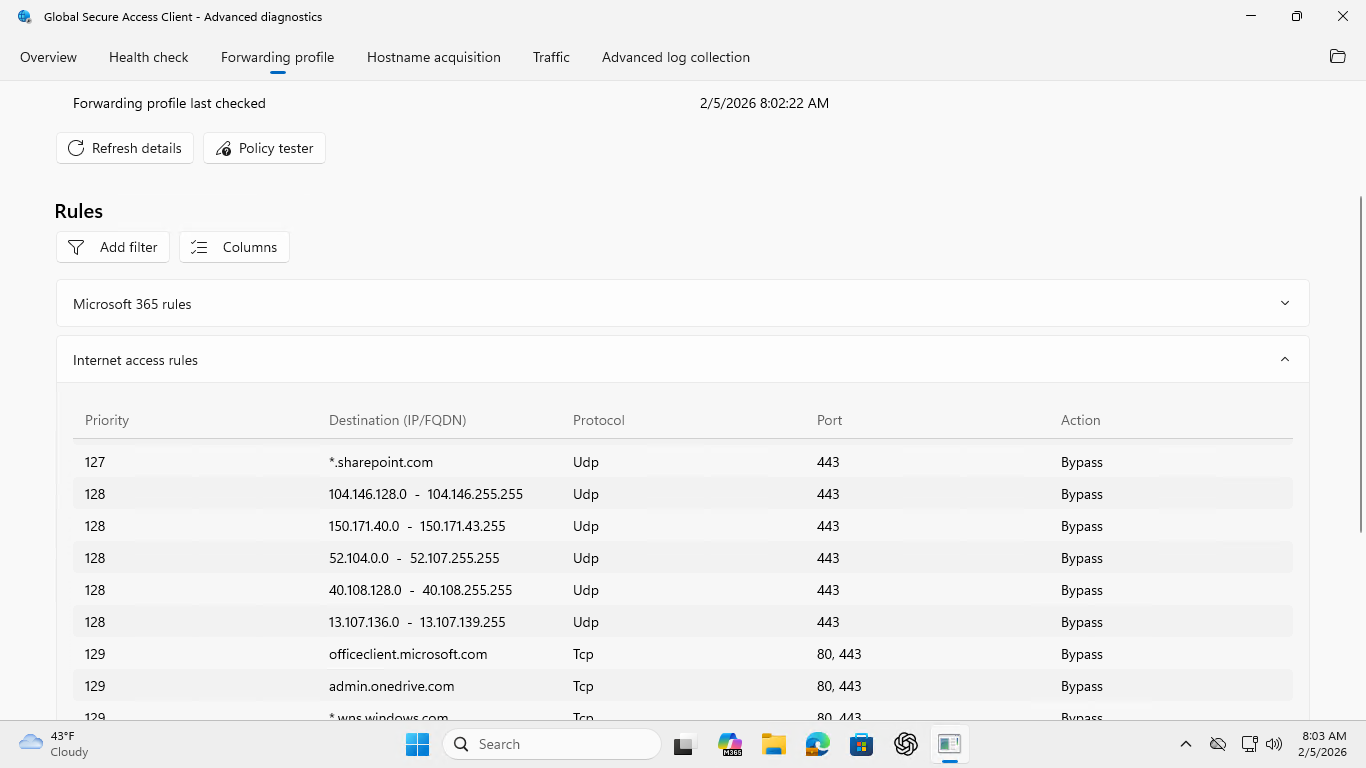
Task: Select the admin.onedrive.com destination
Action: [392, 686]
